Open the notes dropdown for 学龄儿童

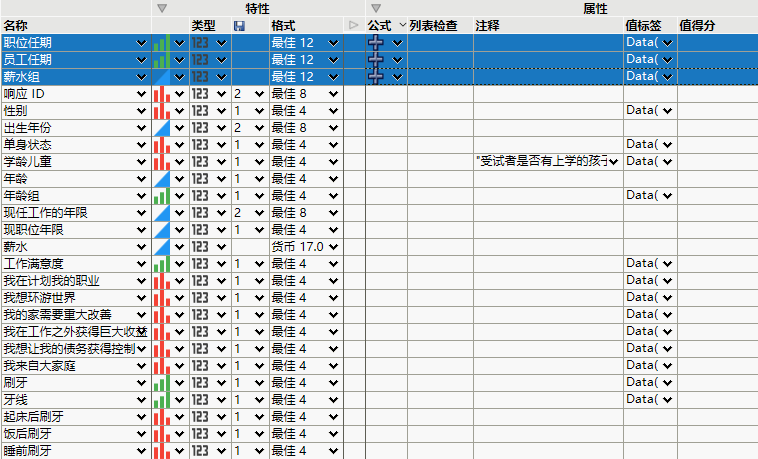[x=614, y=162]
